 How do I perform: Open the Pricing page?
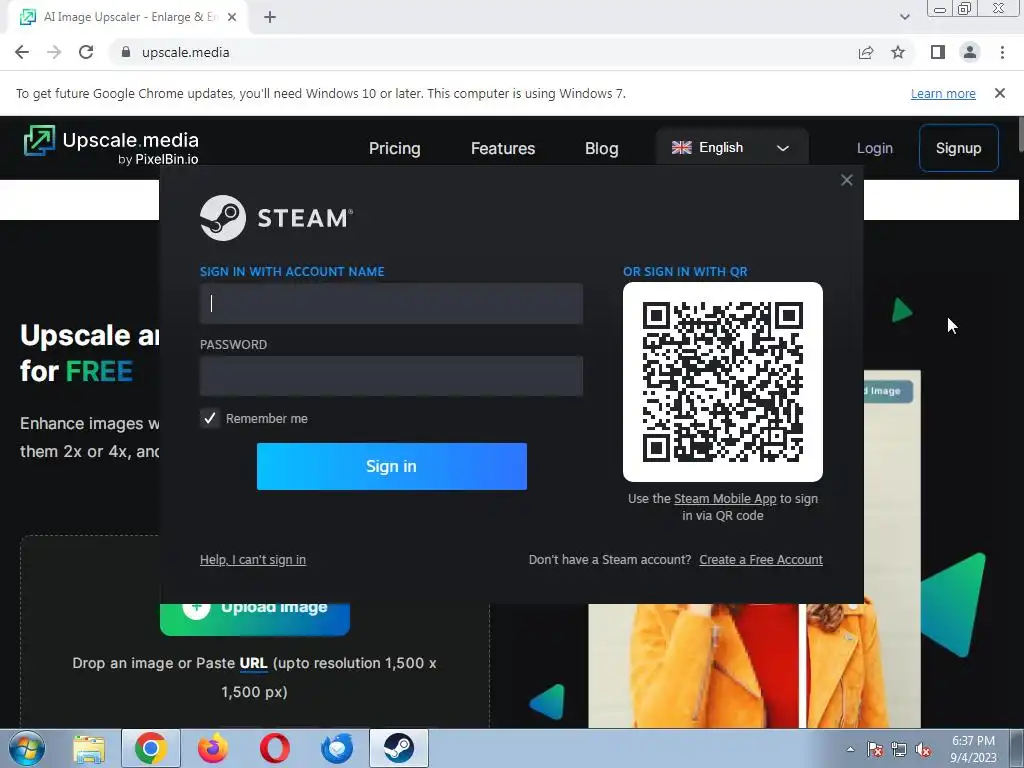(394, 148)
